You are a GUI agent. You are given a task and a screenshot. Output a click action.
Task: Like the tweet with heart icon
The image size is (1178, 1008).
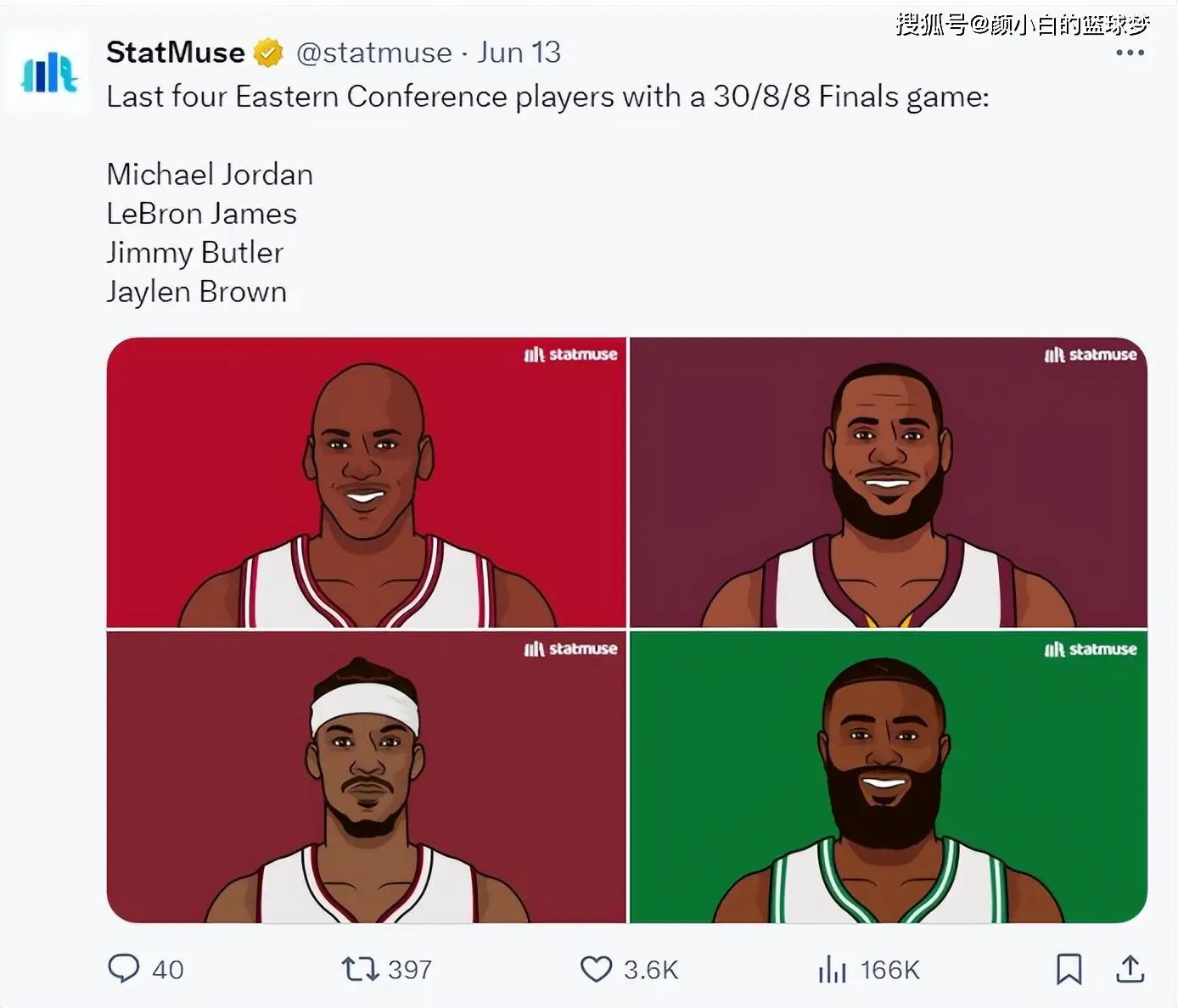tap(596, 968)
